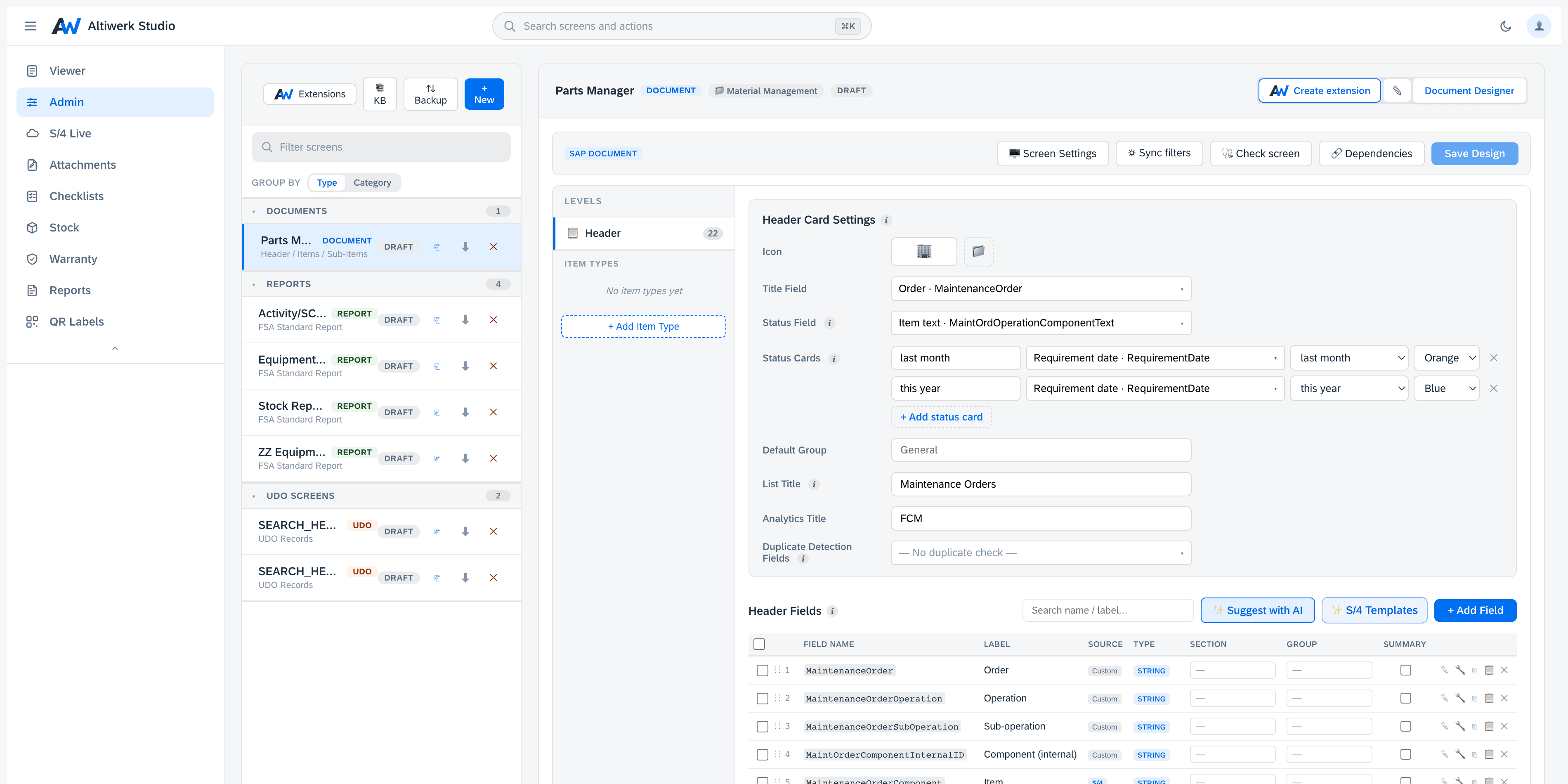This screenshot has height=784, width=1568.
Task: Focus the Filter screens input
Action: (x=381, y=147)
